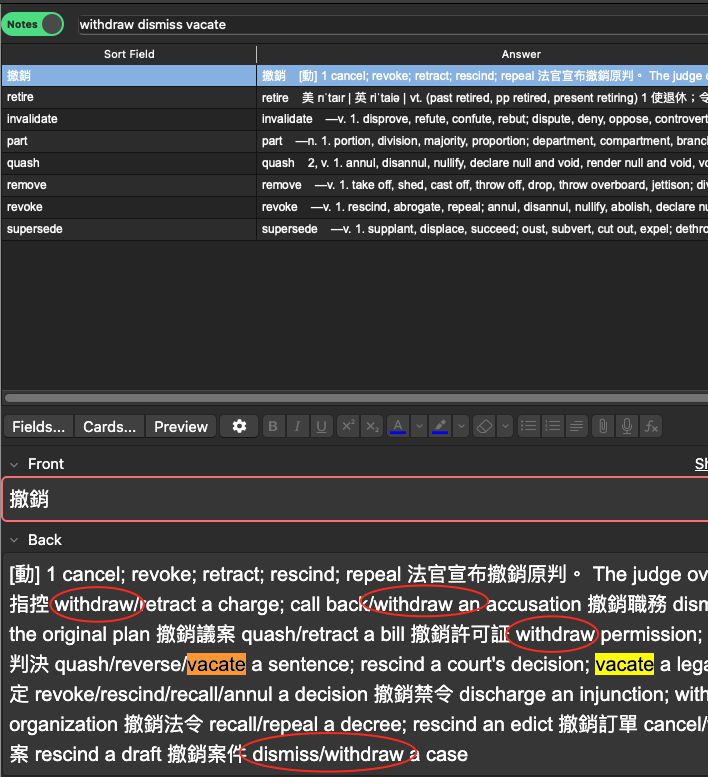Click the remove formatting eraser icon

[484, 426]
